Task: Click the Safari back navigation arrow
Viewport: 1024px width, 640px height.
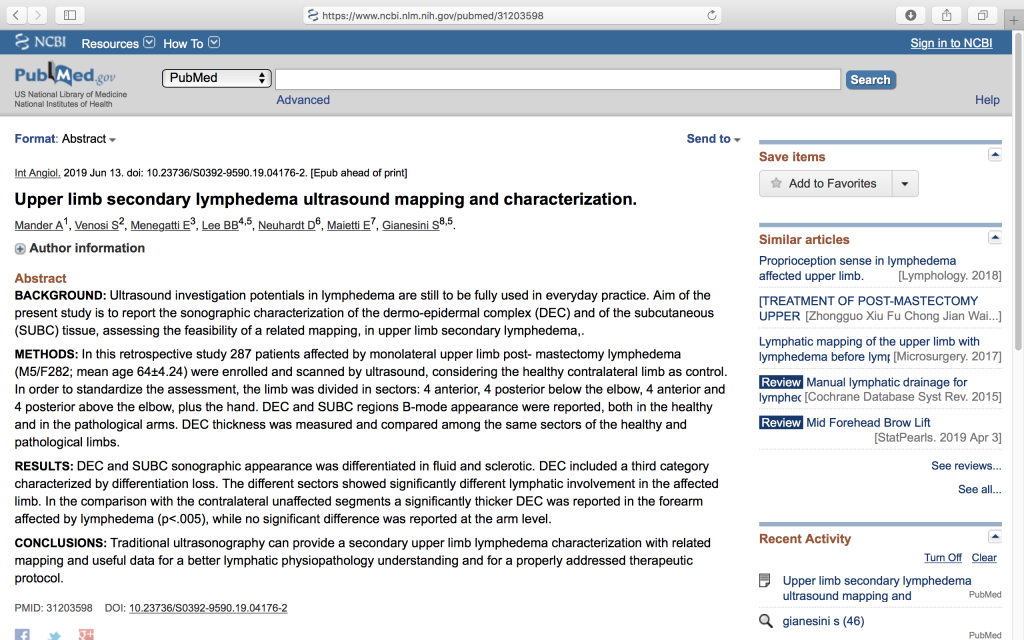Action: coord(17,15)
